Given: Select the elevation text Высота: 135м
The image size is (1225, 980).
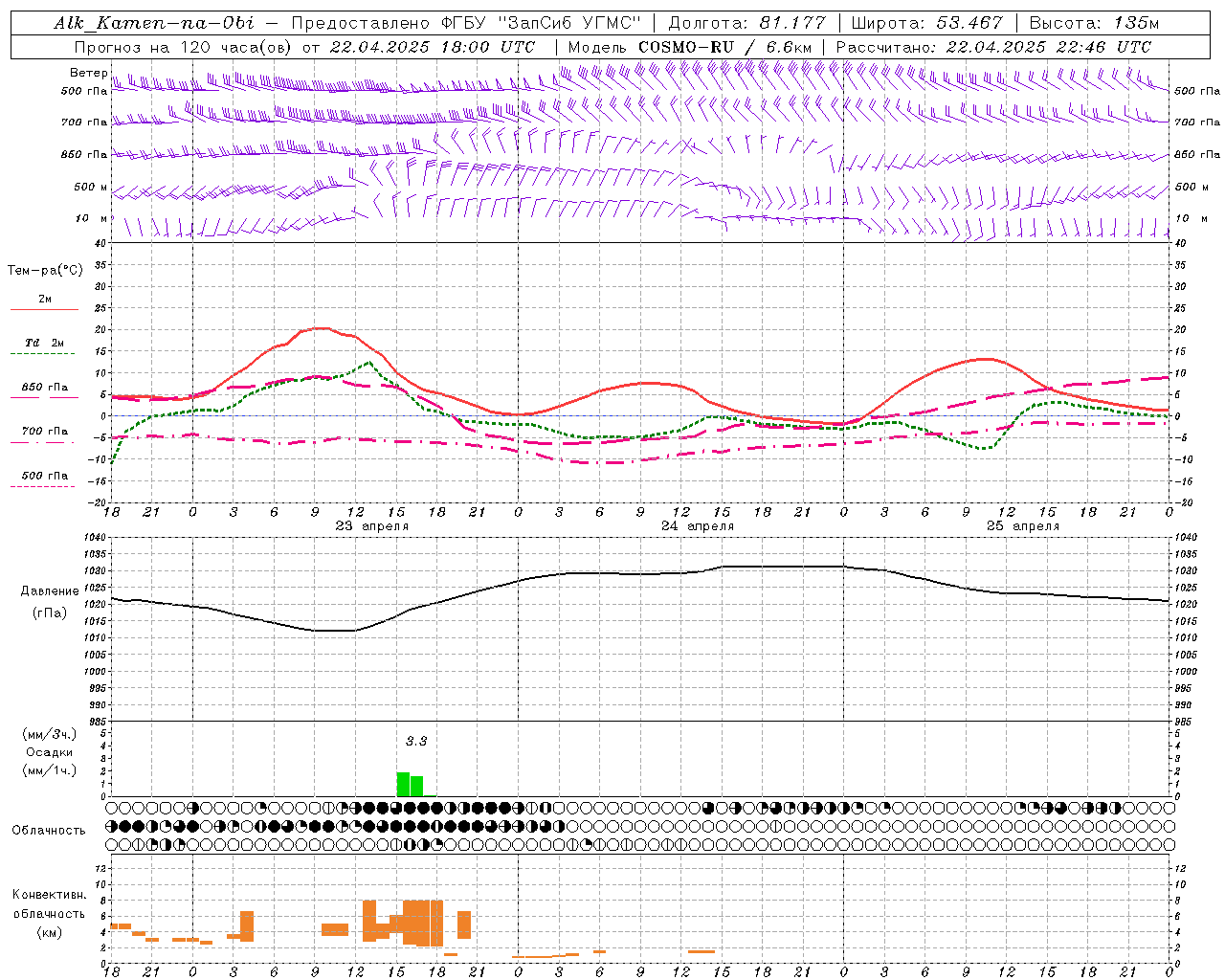Looking at the screenshot, I should coord(1094,23).
